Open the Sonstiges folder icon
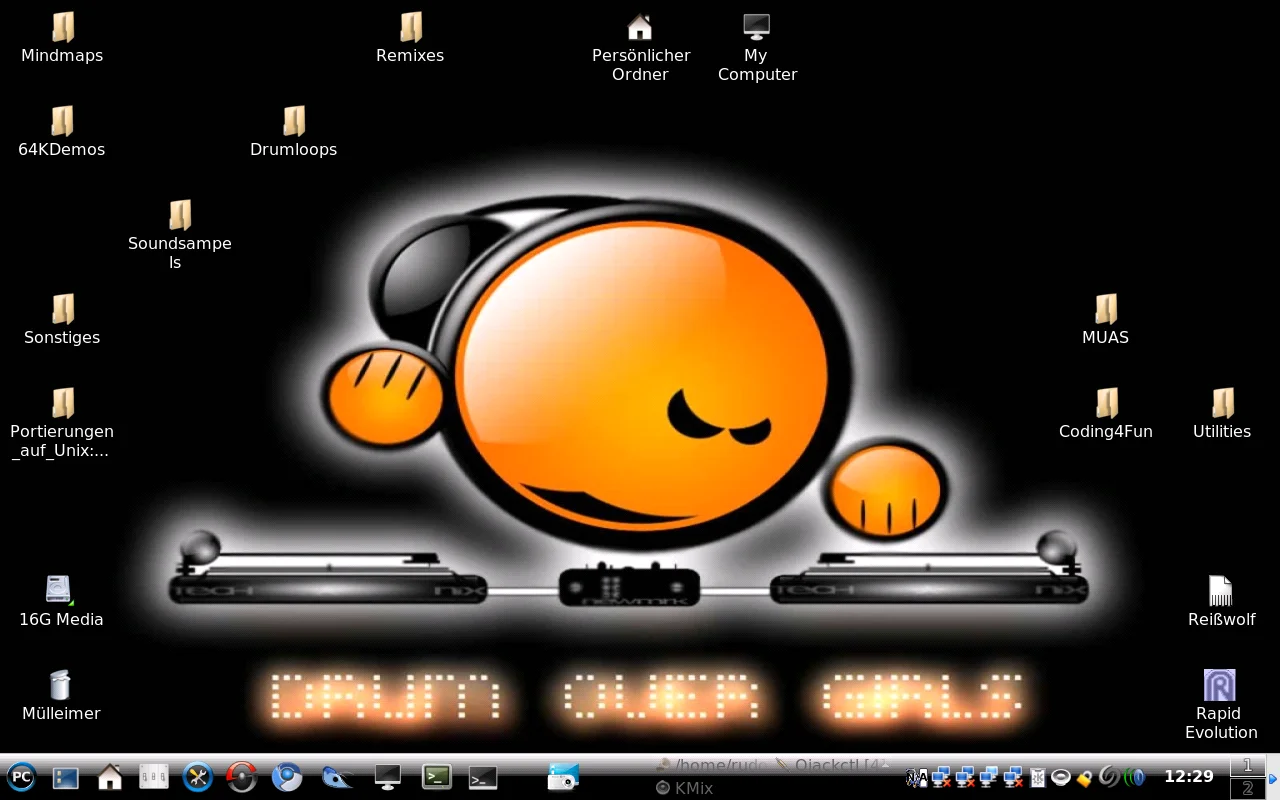The image size is (1280, 800). tap(62, 320)
